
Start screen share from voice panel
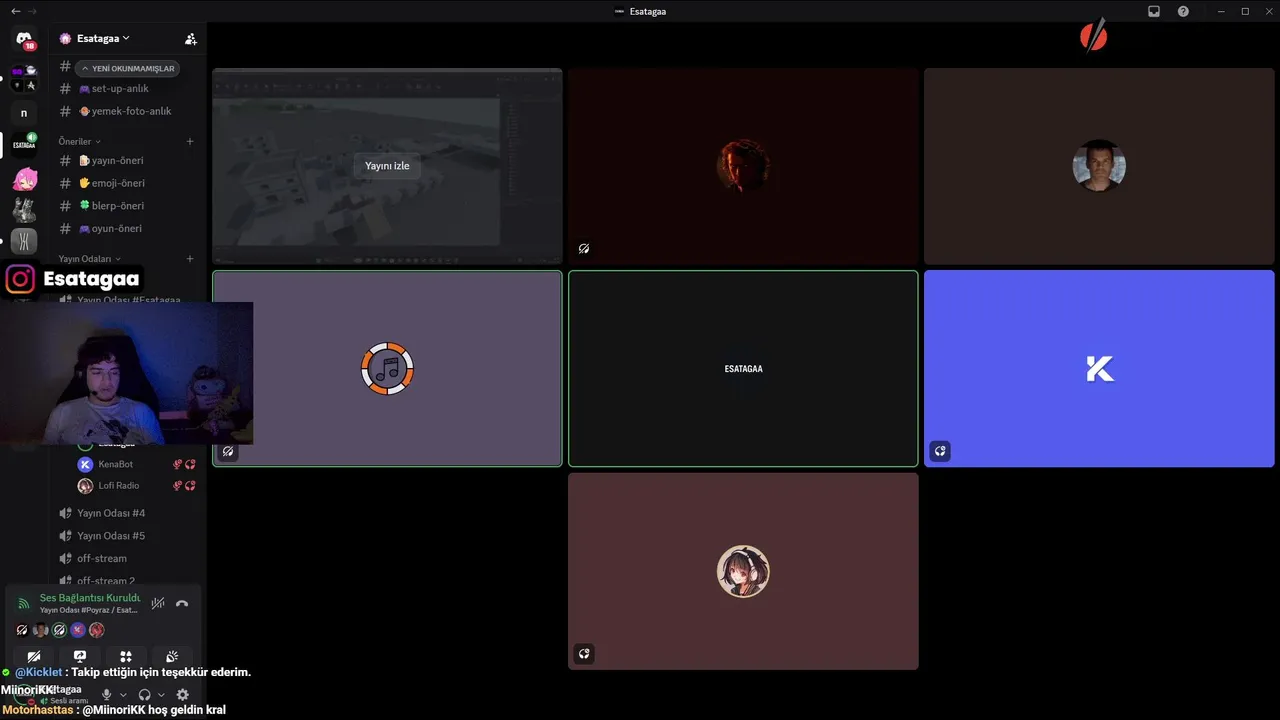coord(80,657)
